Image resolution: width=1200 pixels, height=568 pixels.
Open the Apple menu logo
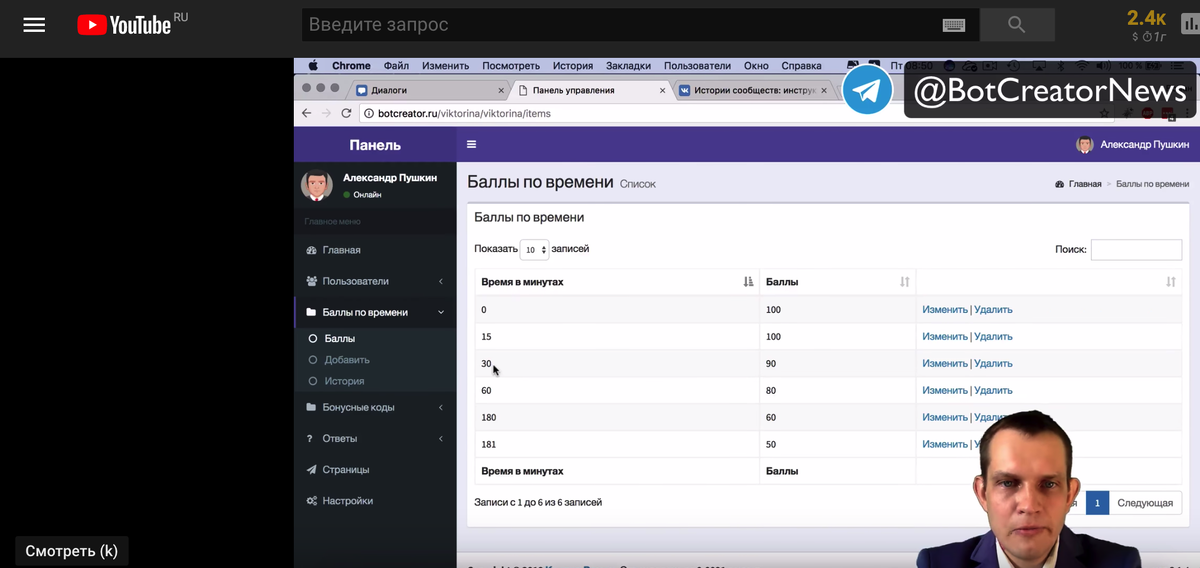(x=313, y=66)
